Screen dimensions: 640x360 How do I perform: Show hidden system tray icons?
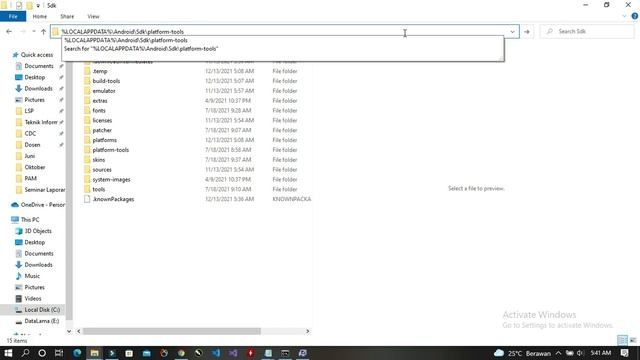click(x=558, y=353)
